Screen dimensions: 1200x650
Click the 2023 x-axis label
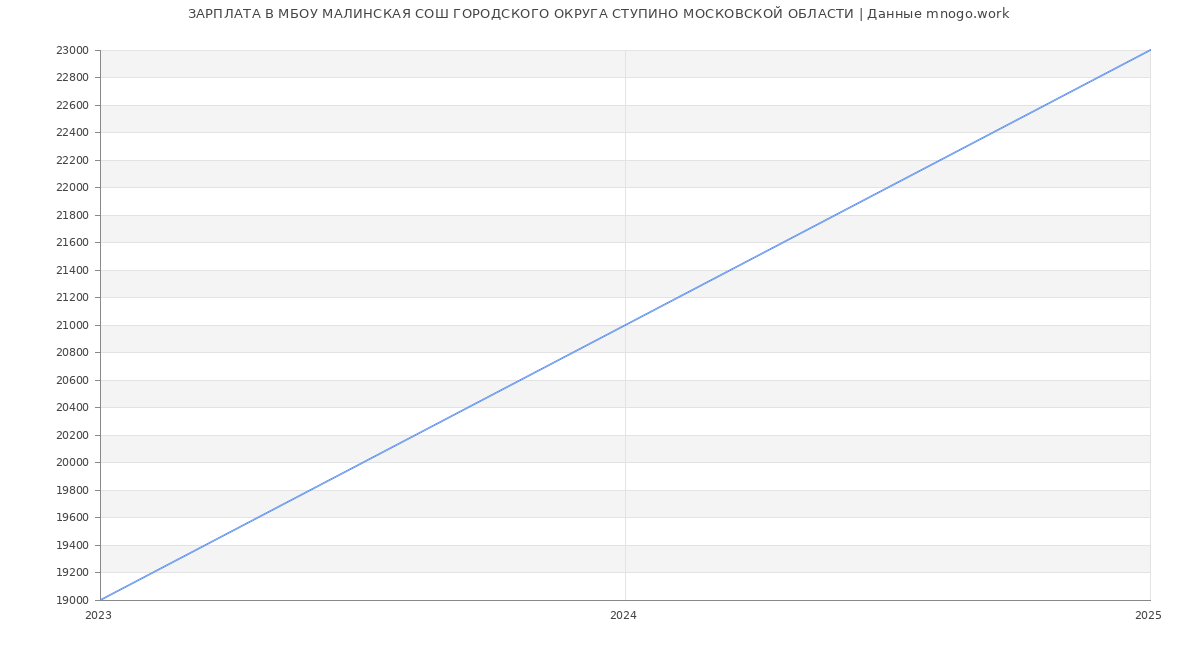tap(99, 616)
